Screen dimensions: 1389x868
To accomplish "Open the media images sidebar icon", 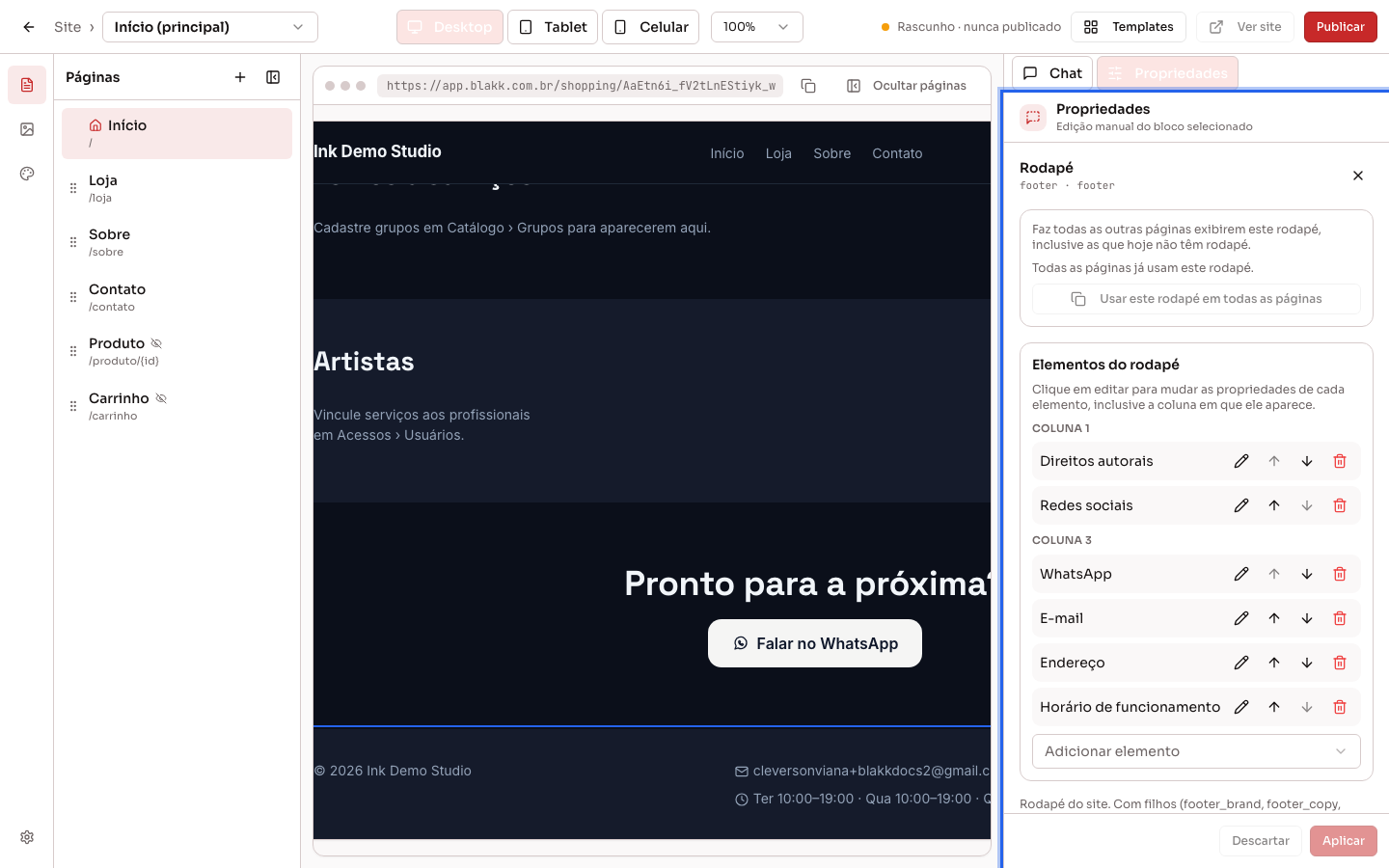I will tap(27, 129).
